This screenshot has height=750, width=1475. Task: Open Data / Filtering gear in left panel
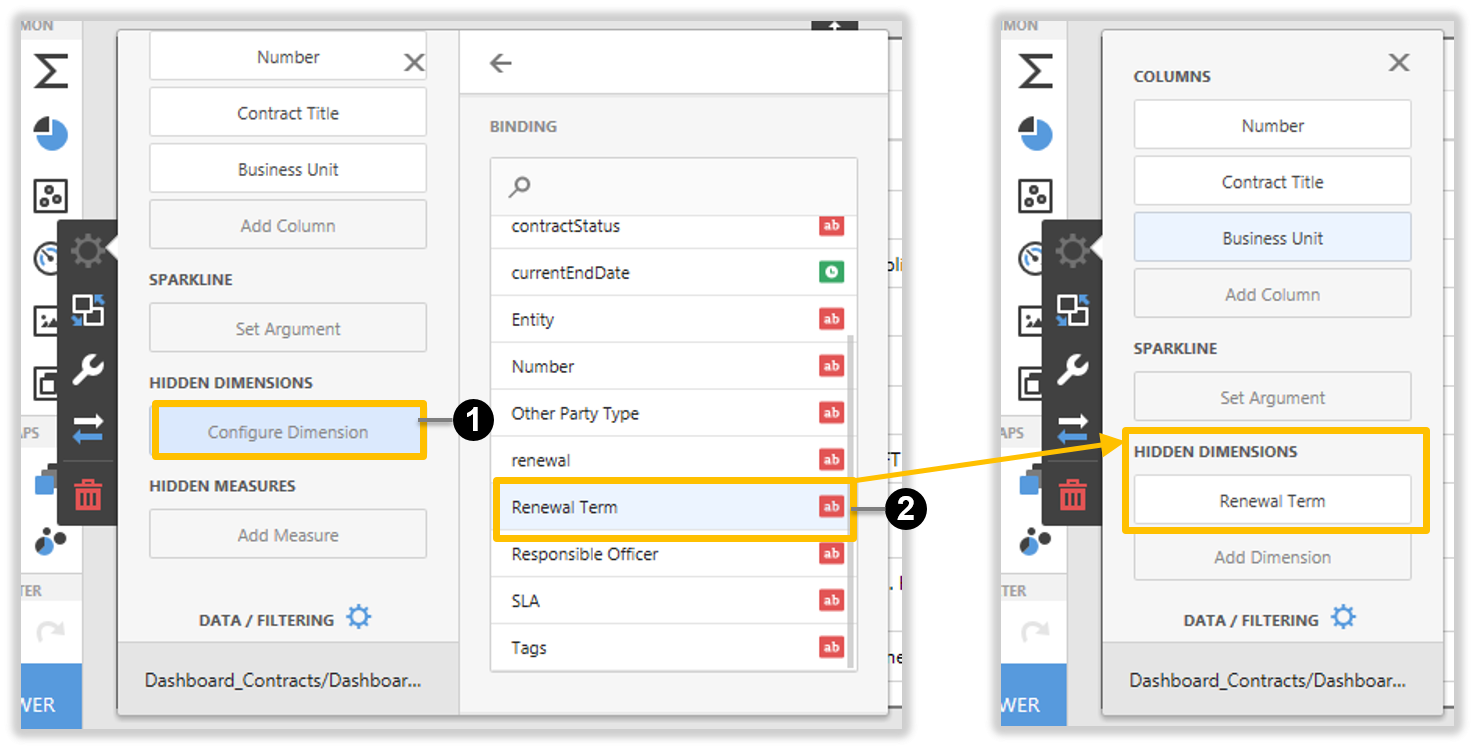[x=358, y=618]
